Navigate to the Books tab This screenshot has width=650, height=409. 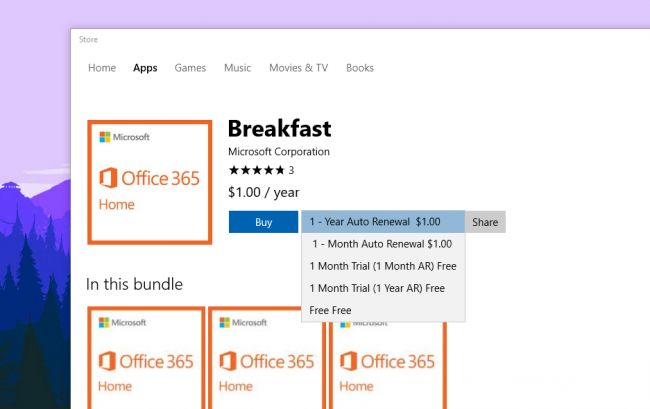coord(360,68)
